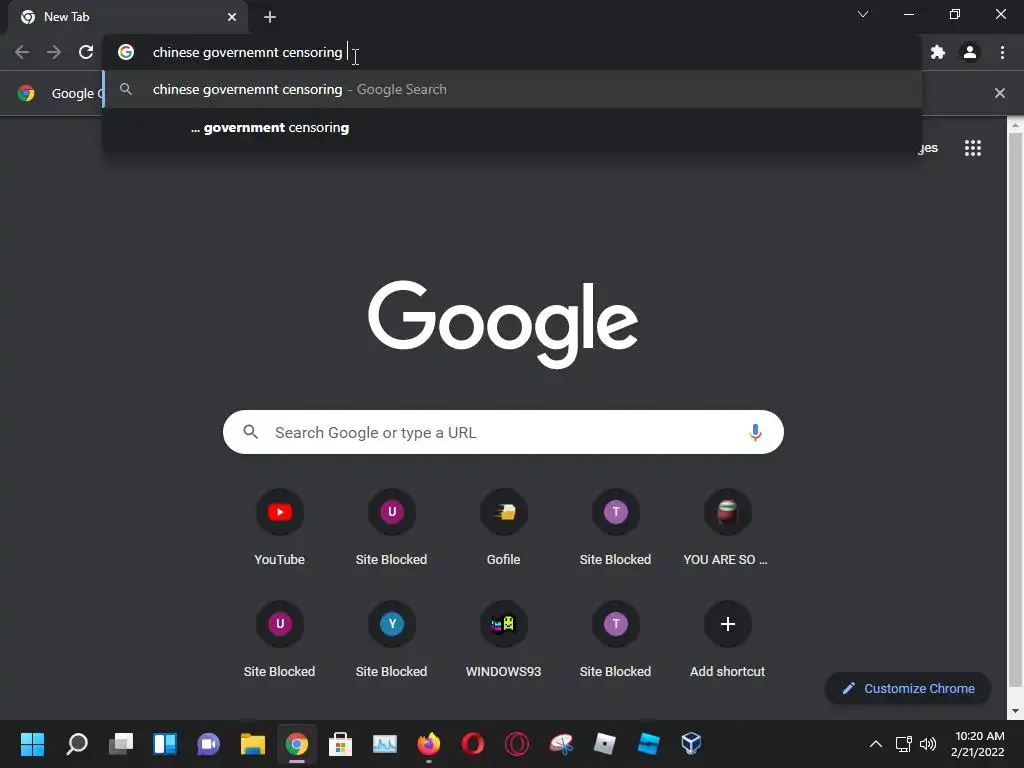Open the volume control in tray
The image size is (1024, 768).
(928, 744)
